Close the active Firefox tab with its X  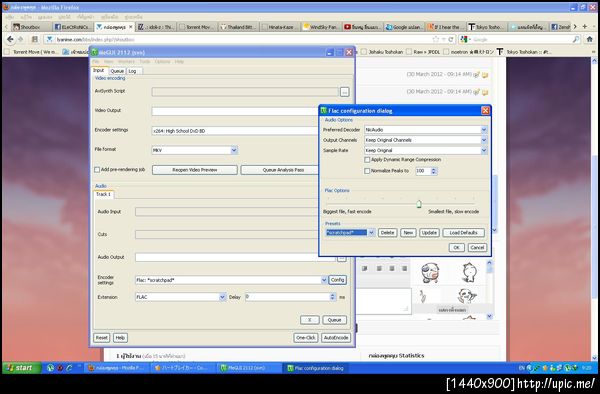coord(130,27)
